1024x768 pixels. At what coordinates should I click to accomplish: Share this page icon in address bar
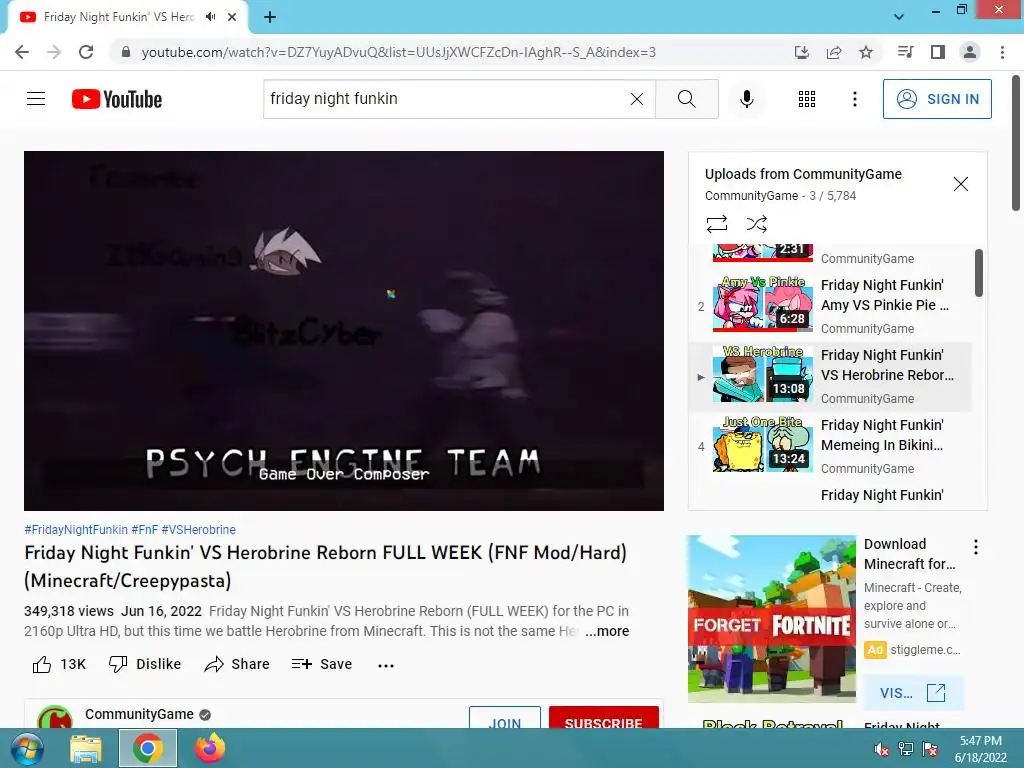pyautogui.click(x=833, y=52)
